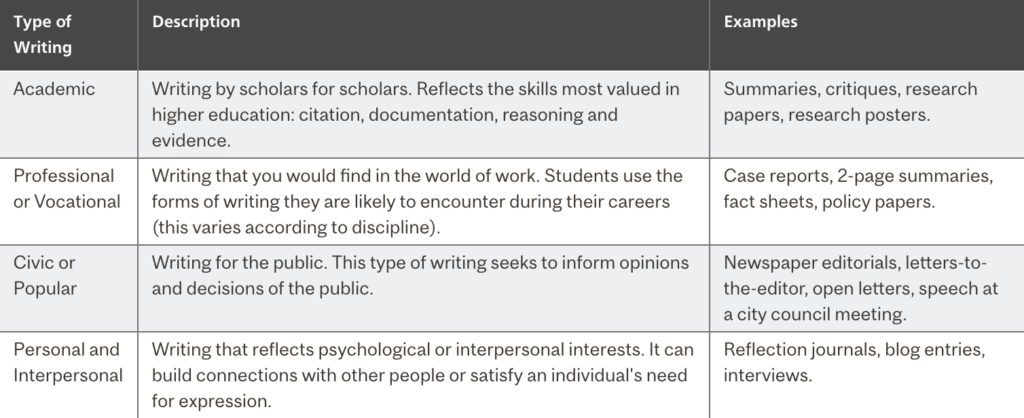Image resolution: width=1024 pixels, height=418 pixels.
Task: Click the description about psychological or interpersonal interests
Action: tap(423, 374)
